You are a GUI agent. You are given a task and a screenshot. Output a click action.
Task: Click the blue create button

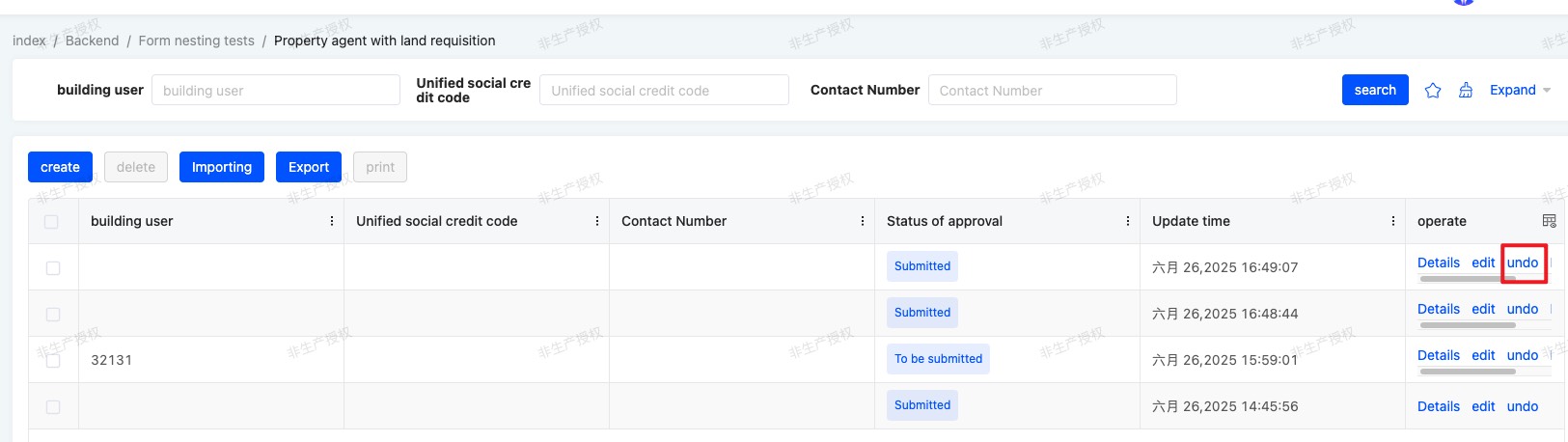[60, 167]
